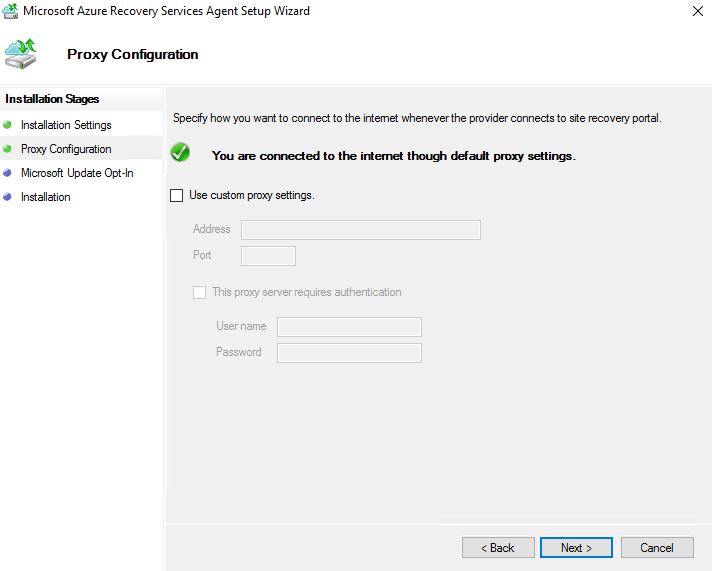Image resolution: width=712 pixels, height=571 pixels.
Task: Click the Next button
Action: coord(576,547)
